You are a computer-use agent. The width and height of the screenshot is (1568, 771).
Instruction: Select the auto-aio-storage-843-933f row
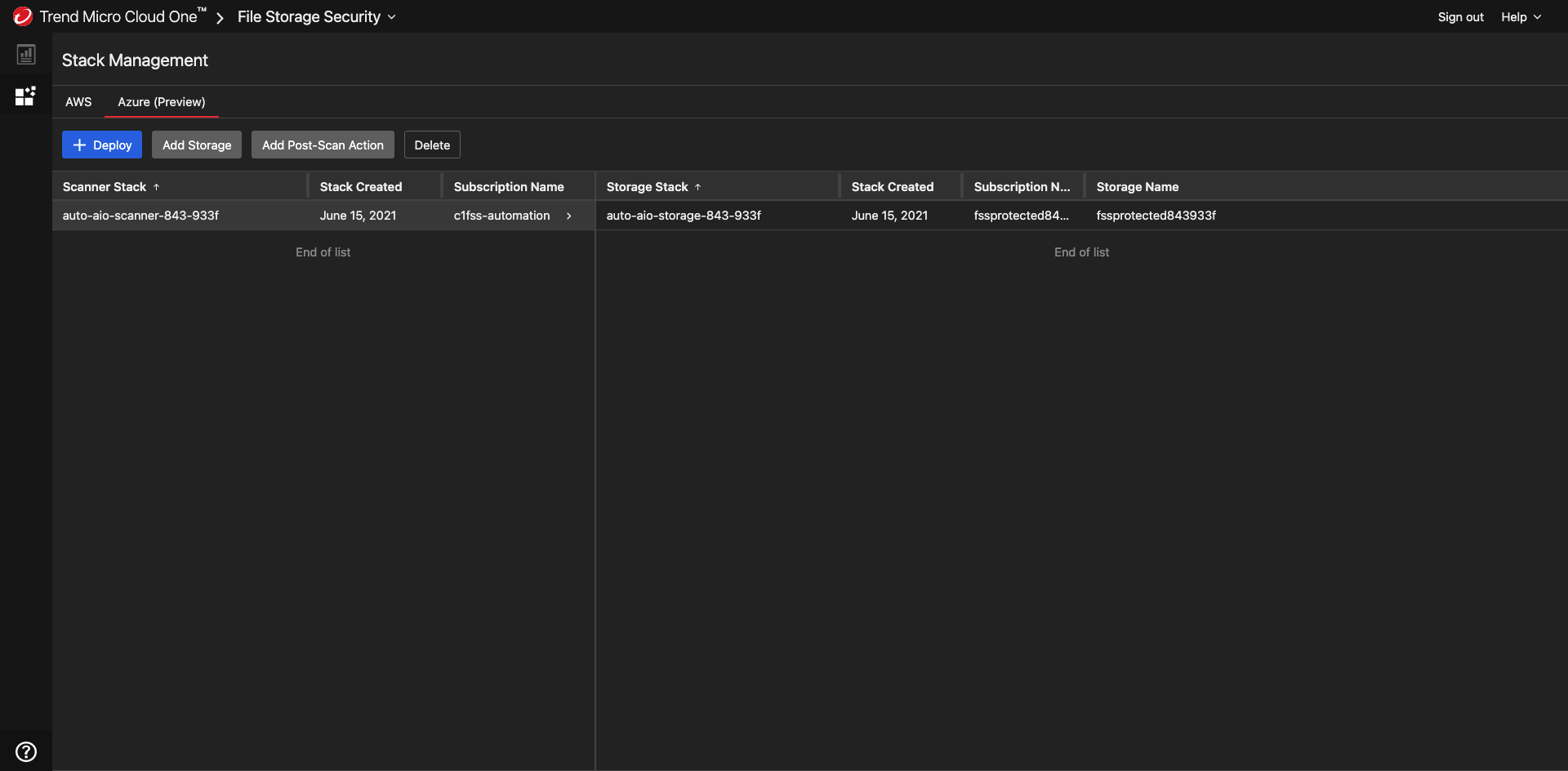(x=684, y=216)
